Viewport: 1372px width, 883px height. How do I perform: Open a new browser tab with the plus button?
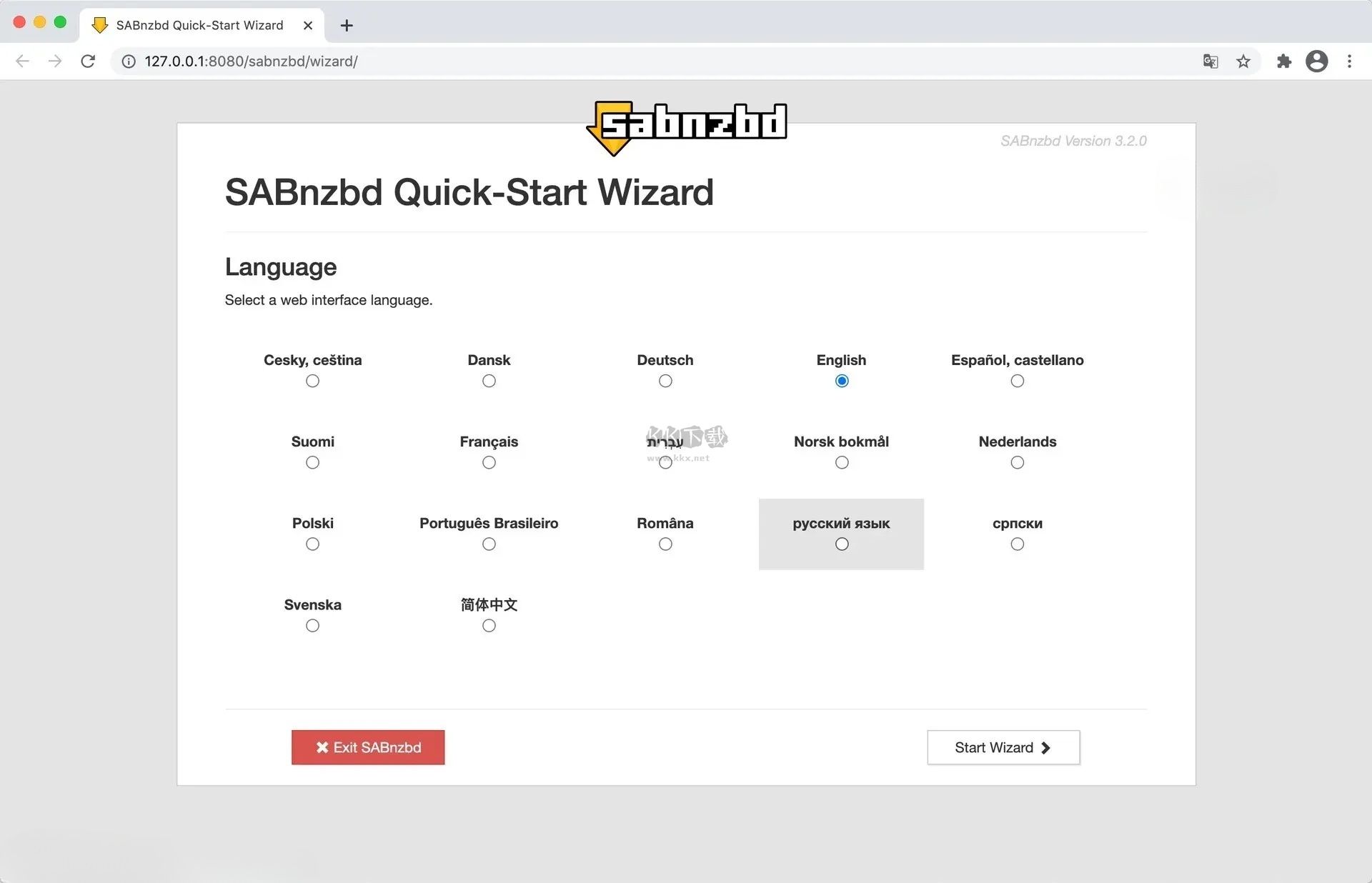[x=347, y=25]
